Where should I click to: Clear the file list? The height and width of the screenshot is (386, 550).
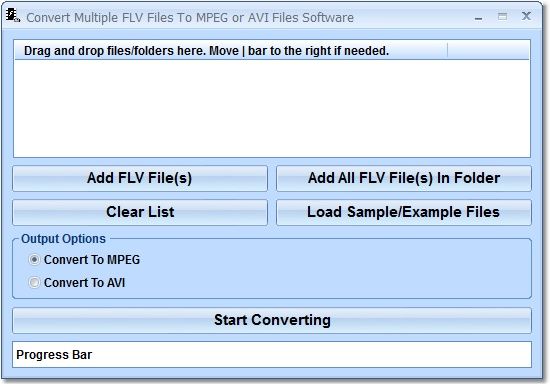coord(140,212)
